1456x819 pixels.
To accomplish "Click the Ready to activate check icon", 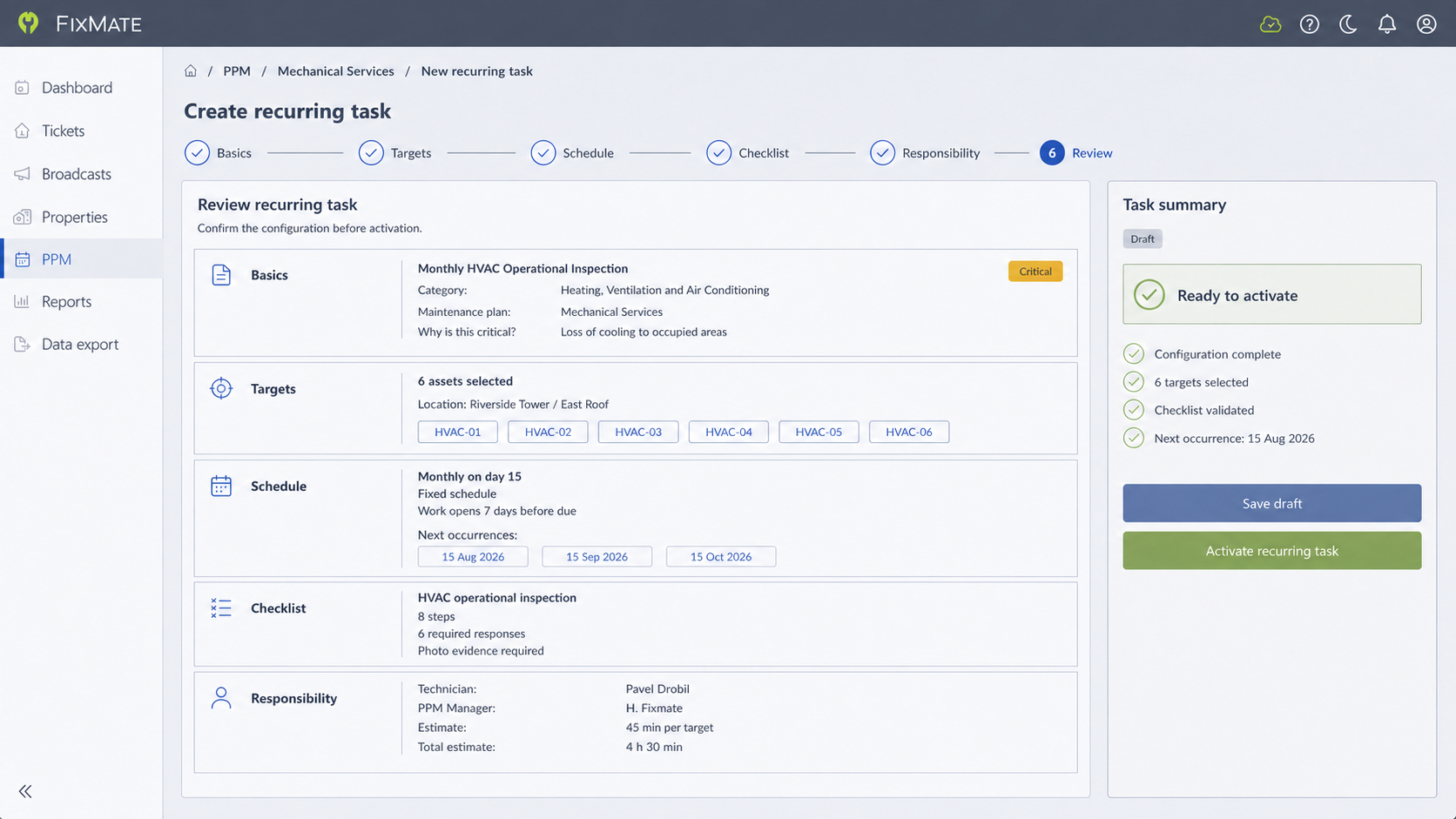I will [1149, 295].
